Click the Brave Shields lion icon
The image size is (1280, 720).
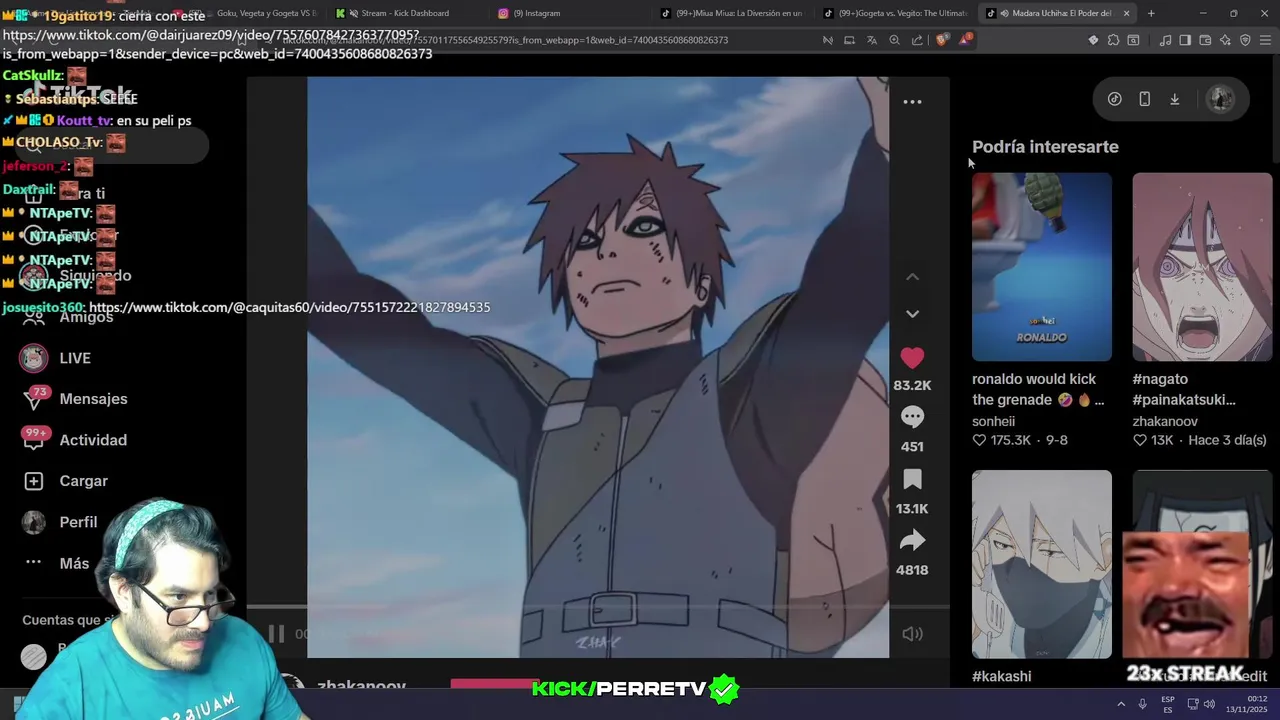(x=942, y=40)
